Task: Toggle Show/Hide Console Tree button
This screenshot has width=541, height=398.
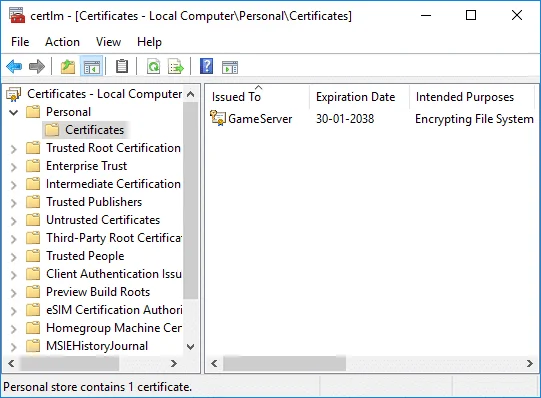Action: pyautogui.click(x=91, y=66)
